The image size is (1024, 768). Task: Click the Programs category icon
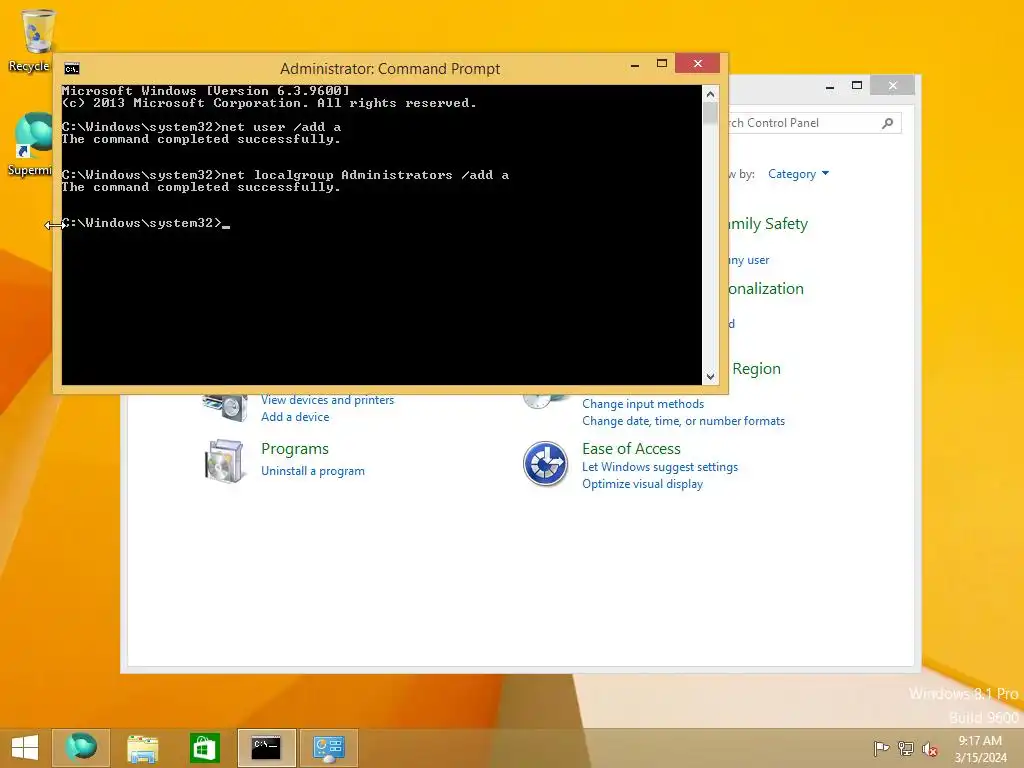click(225, 461)
